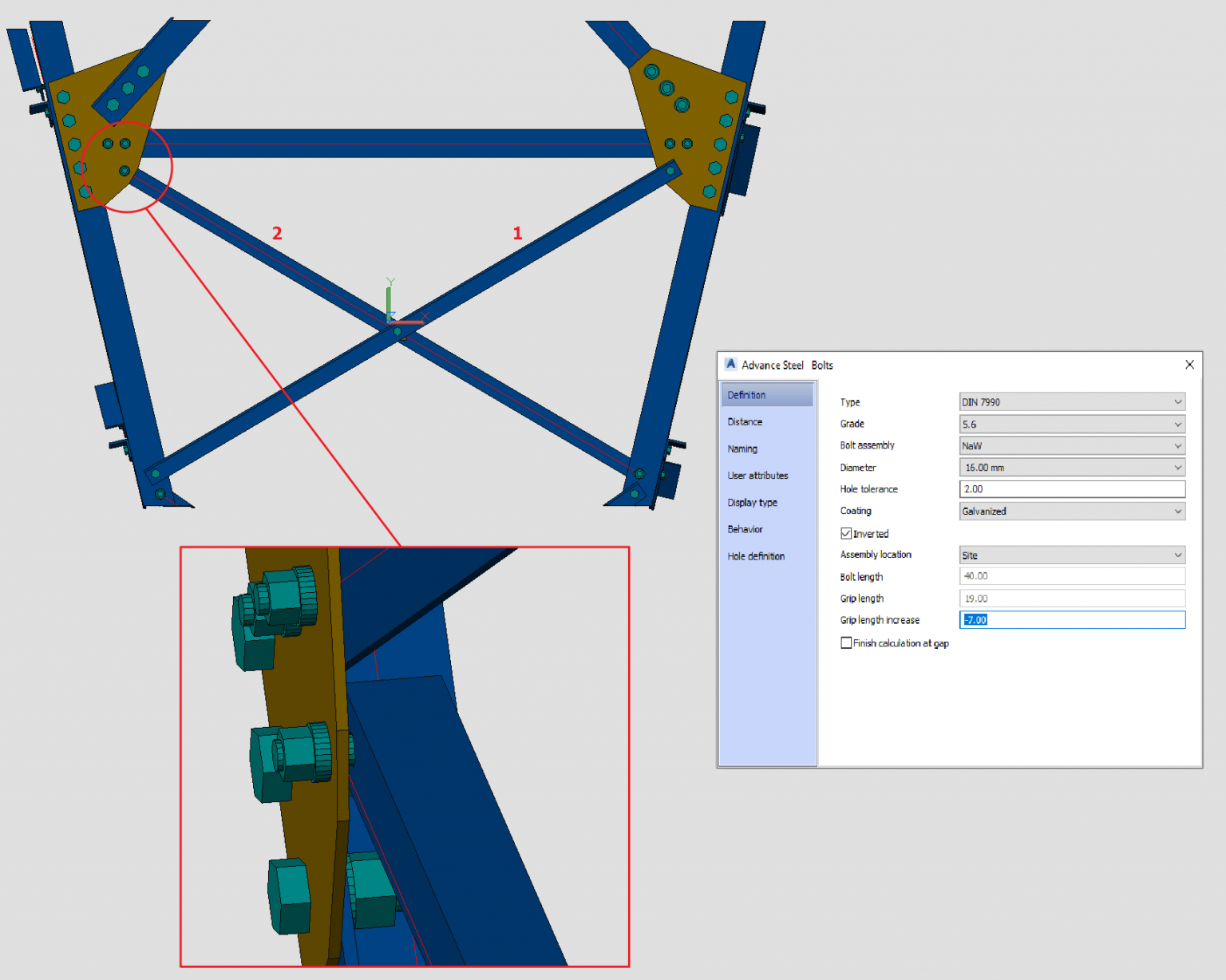The width and height of the screenshot is (1226, 980).
Task: Open the Hole definition tab
Action: 756,556
